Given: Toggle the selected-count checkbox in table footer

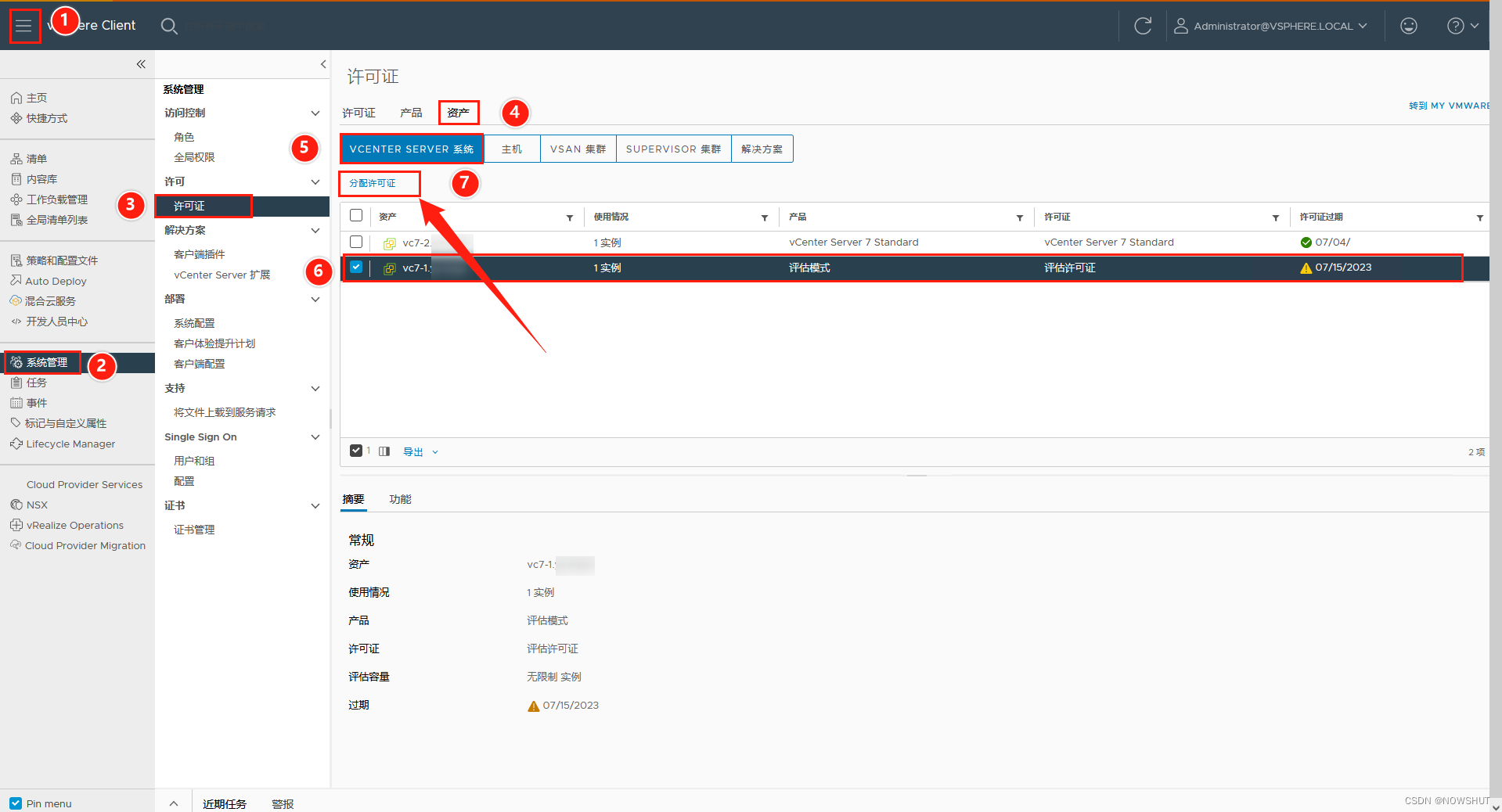Looking at the screenshot, I should [356, 451].
